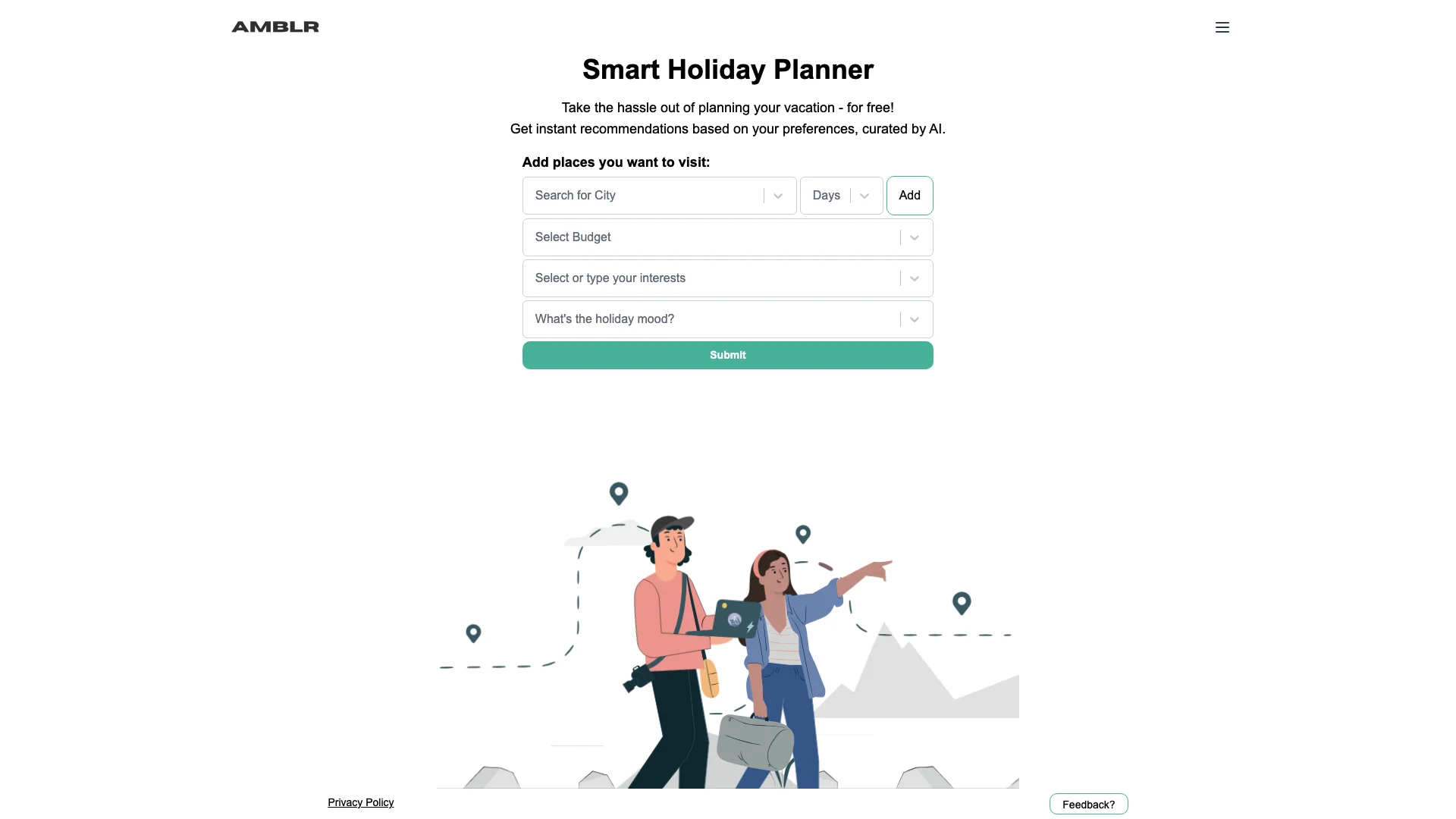The width and height of the screenshot is (1456, 819).
Task: Toggle the Select or type your interests expander
Action: click(914, 278)
